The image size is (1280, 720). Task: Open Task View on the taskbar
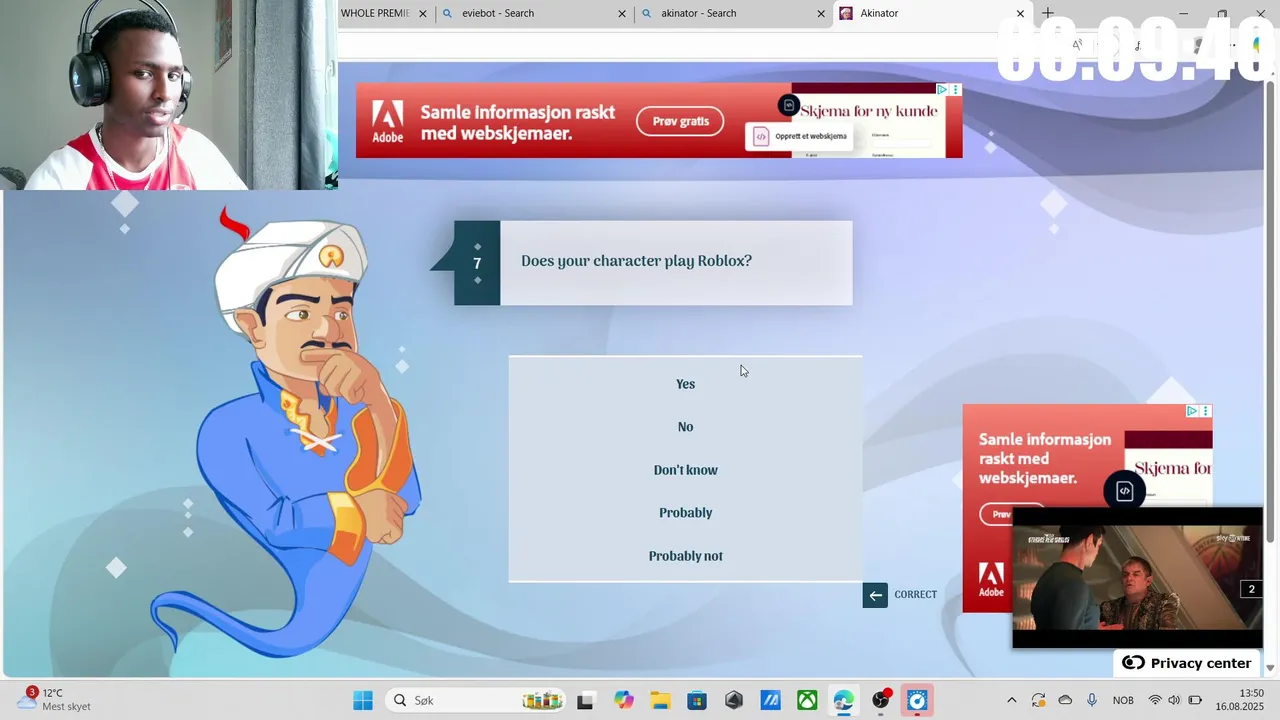pyautogui.click(x=585, y=701)
